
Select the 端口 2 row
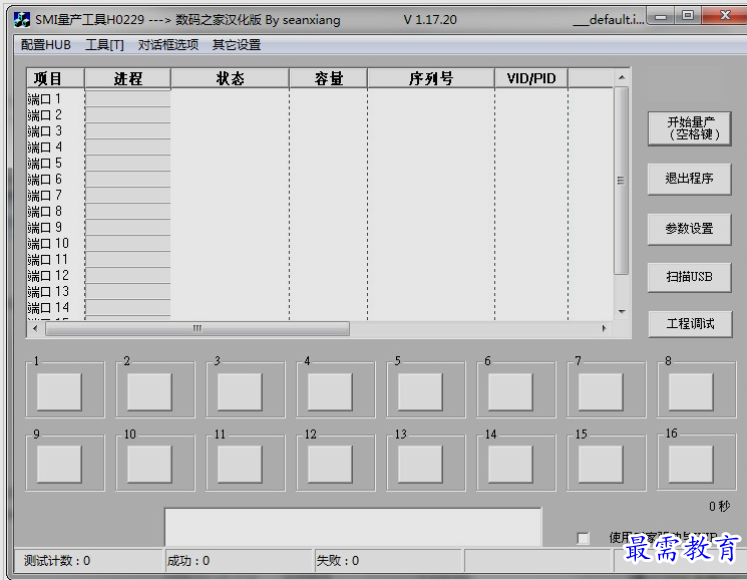click(x=320, y=115)
